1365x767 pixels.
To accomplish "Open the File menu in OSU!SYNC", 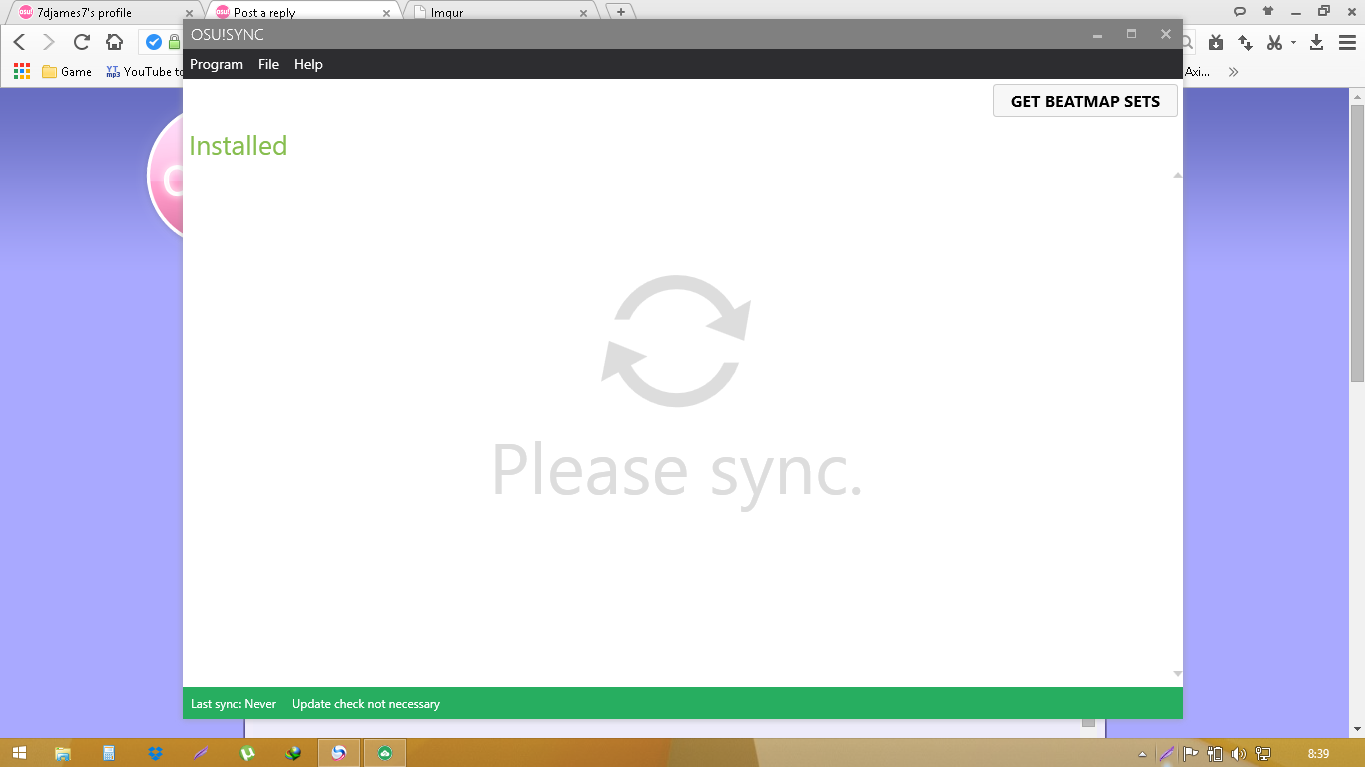I will tap(268, 64).
